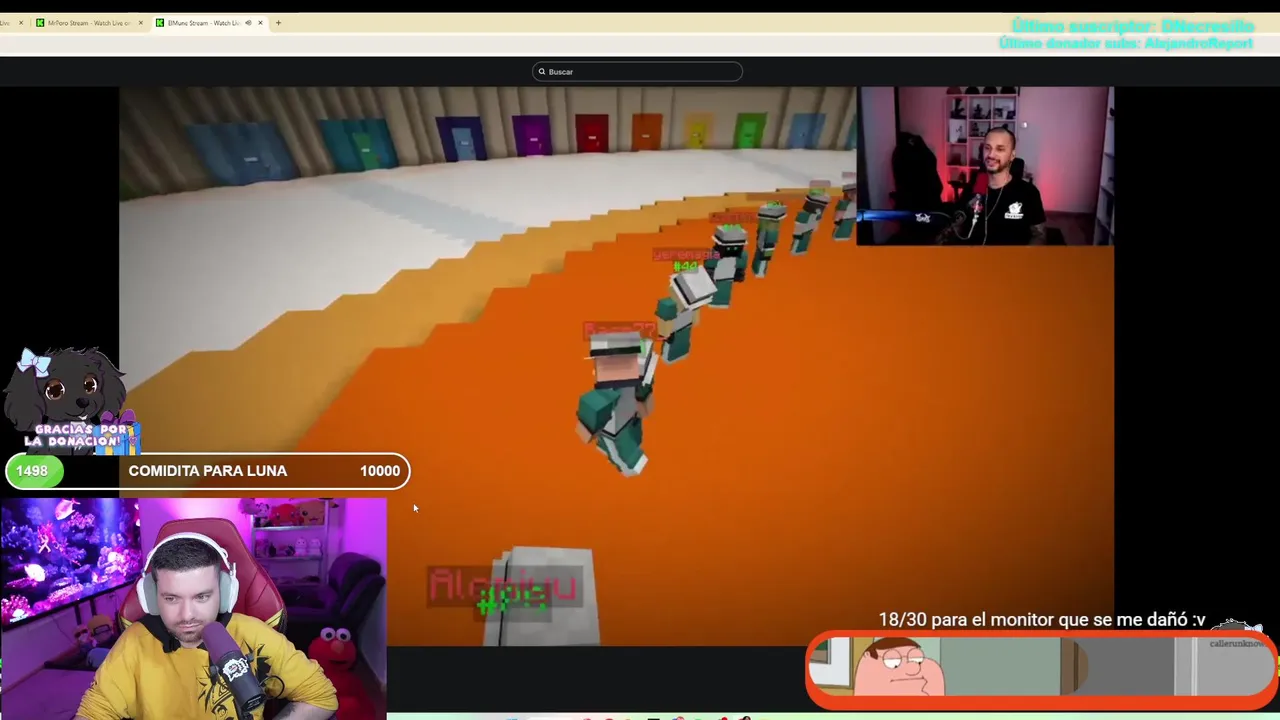The height and width of the screenshot is (720, 1280).
Task: Click the Kick favicon on ElMuno tab
Action: [160, 23]
